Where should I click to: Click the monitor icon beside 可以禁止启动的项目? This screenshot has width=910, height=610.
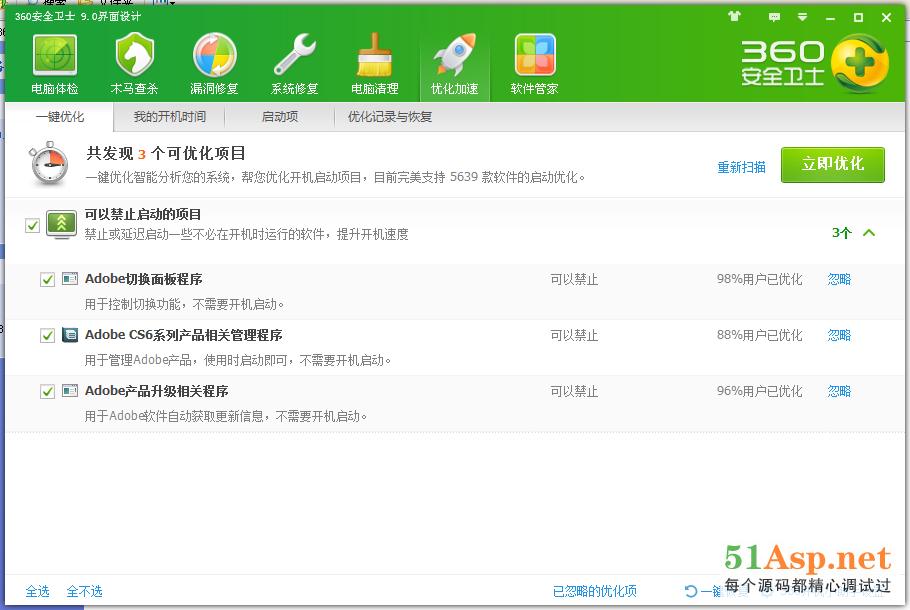62,225
